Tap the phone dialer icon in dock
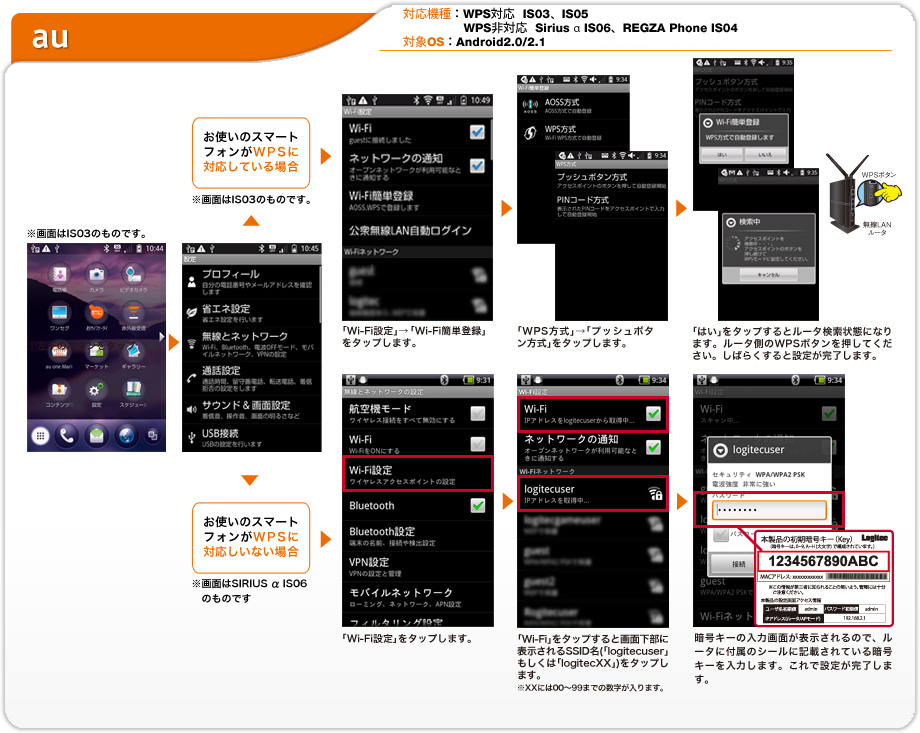Viewport: 920px width, 733px height. [x=67, y=435]
